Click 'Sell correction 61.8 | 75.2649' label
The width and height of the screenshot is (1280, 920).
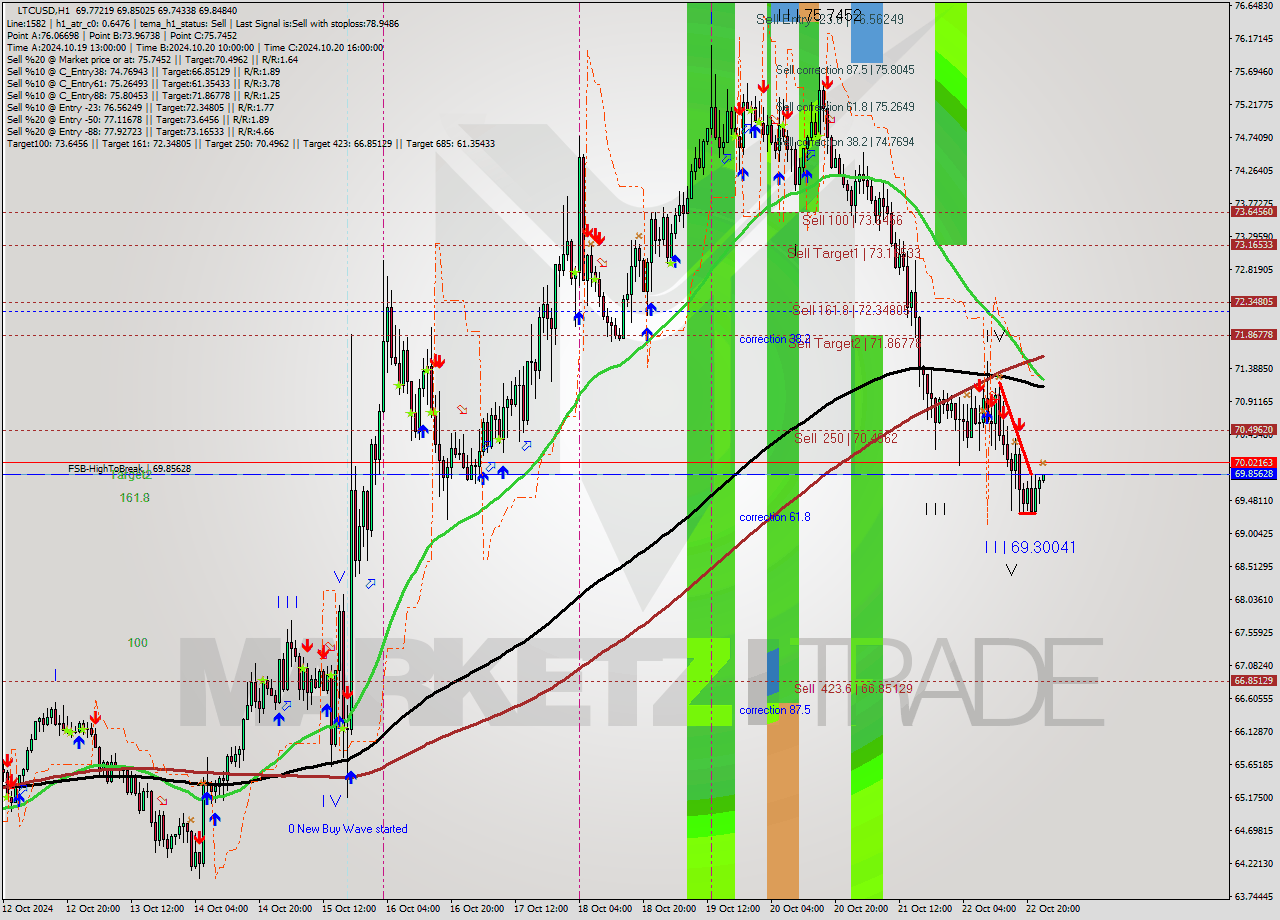[x=845, y=107]
